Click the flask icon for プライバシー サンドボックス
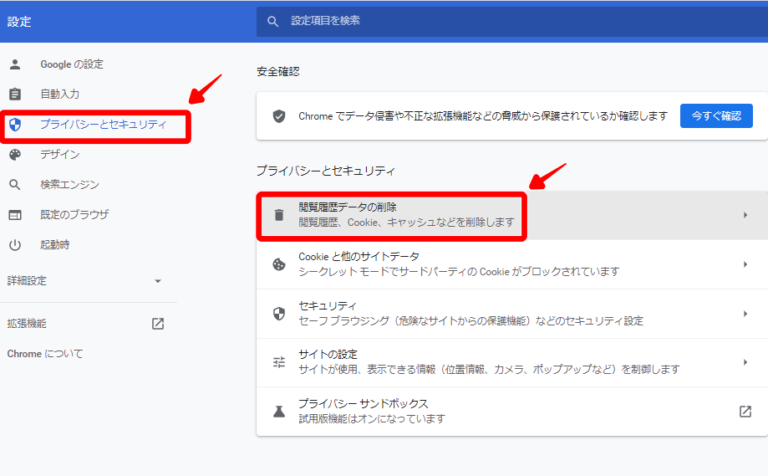768x476 pixels. coord(279,411)
